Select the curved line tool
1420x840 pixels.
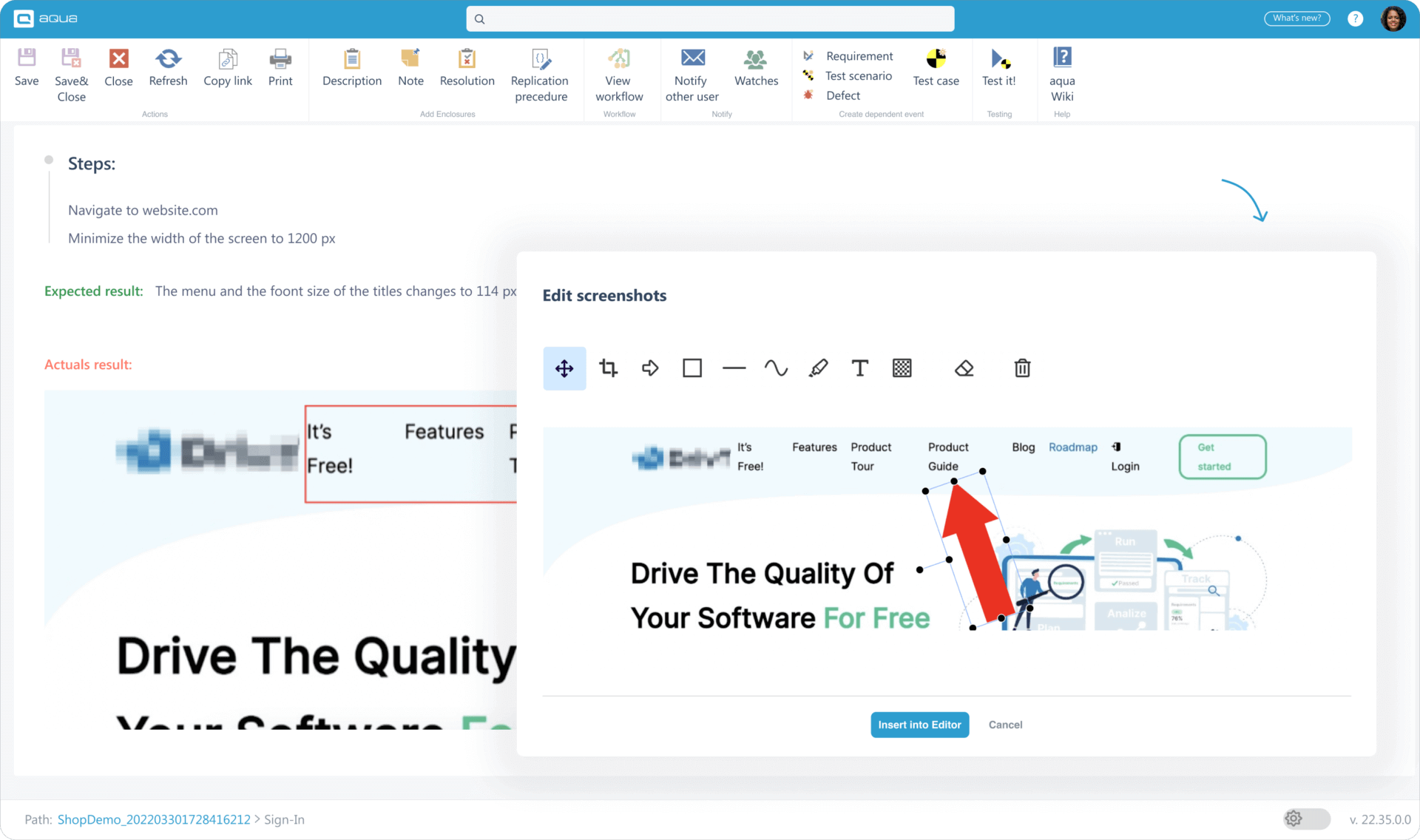[776, 367]
